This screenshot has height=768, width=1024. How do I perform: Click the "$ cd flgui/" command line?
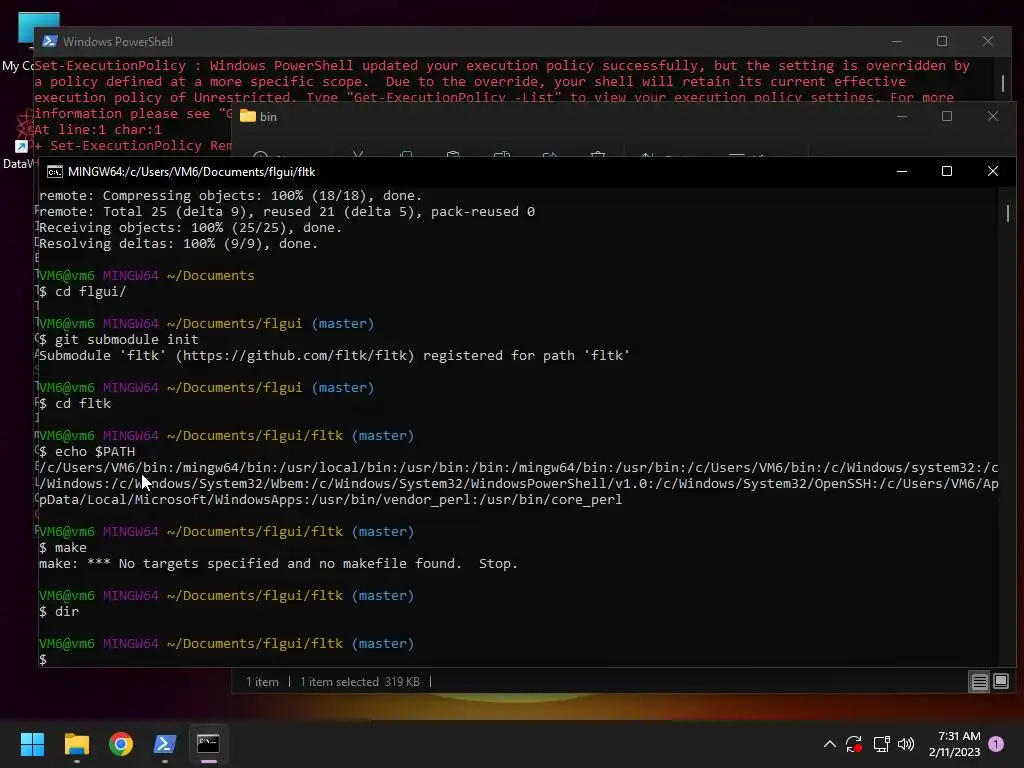[x=82, y=291]
